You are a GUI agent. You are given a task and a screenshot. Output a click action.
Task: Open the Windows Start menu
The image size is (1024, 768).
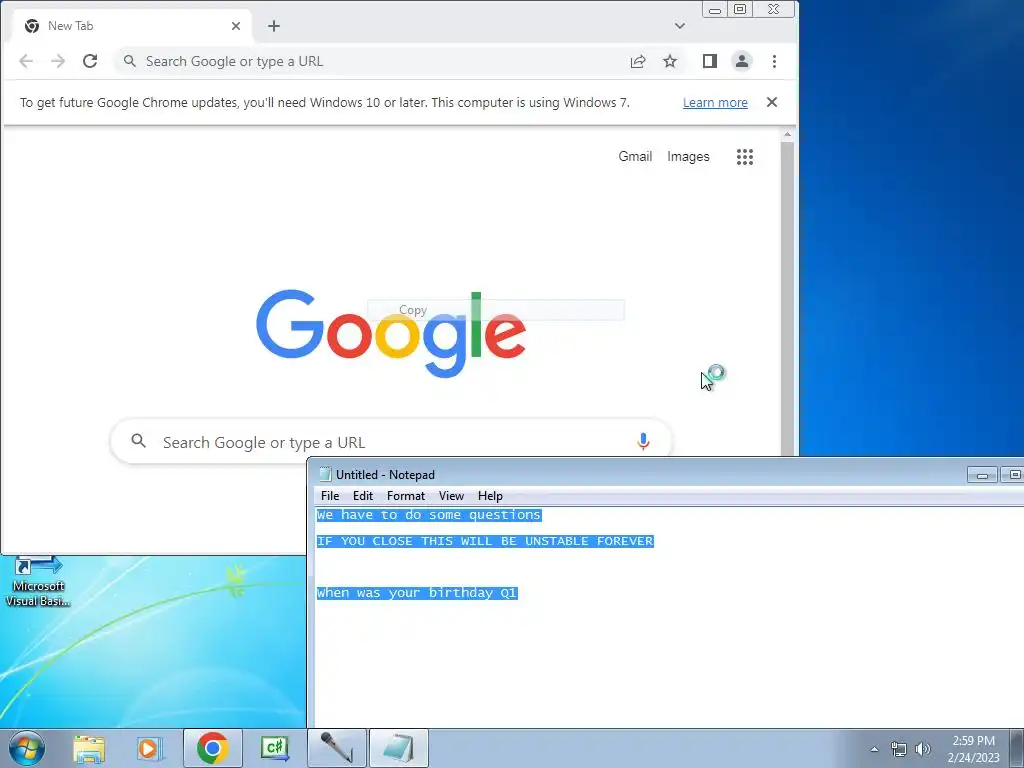(27, 748)
